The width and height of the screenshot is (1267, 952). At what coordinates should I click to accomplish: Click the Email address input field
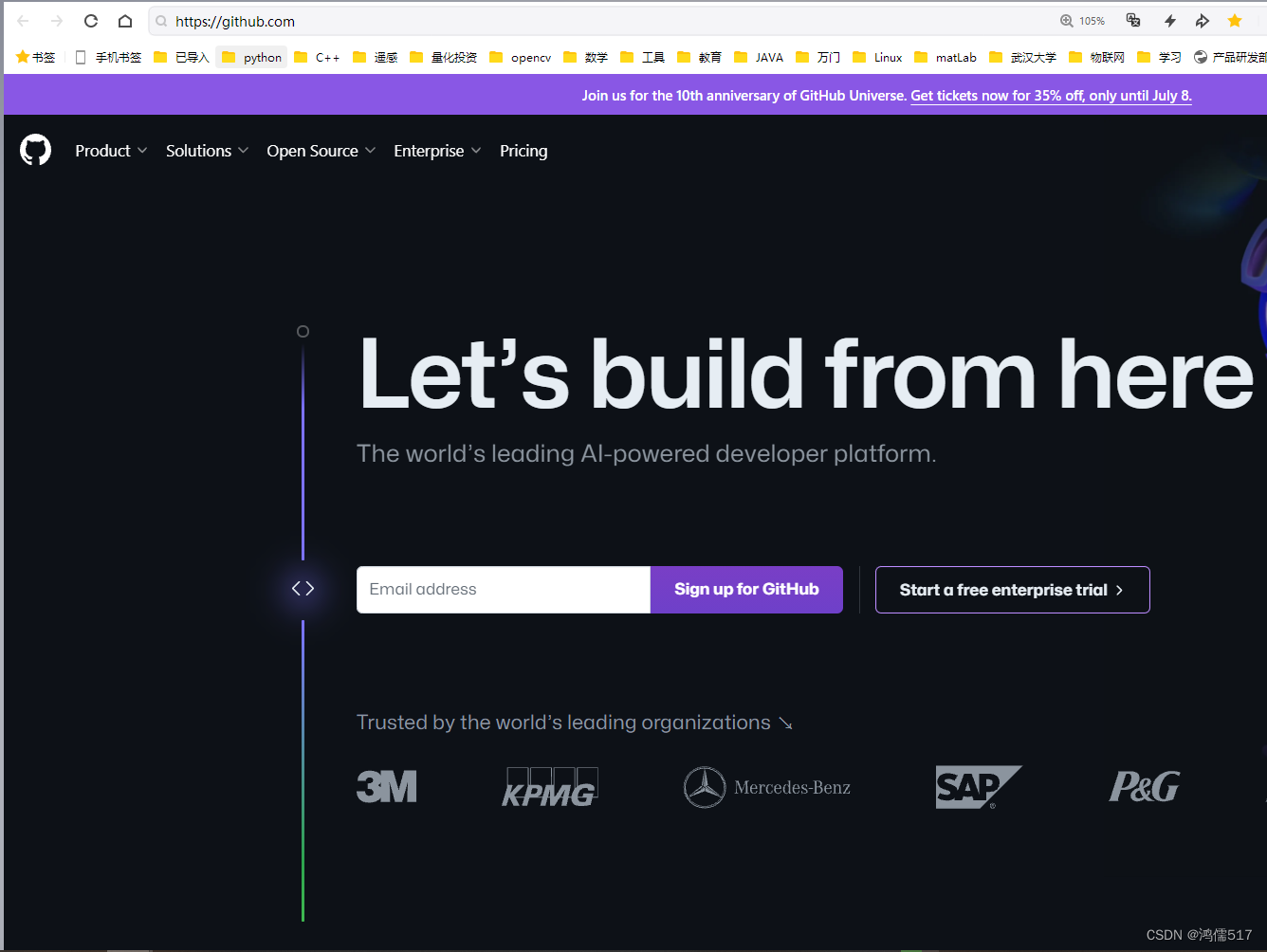[x=504, y=590]
